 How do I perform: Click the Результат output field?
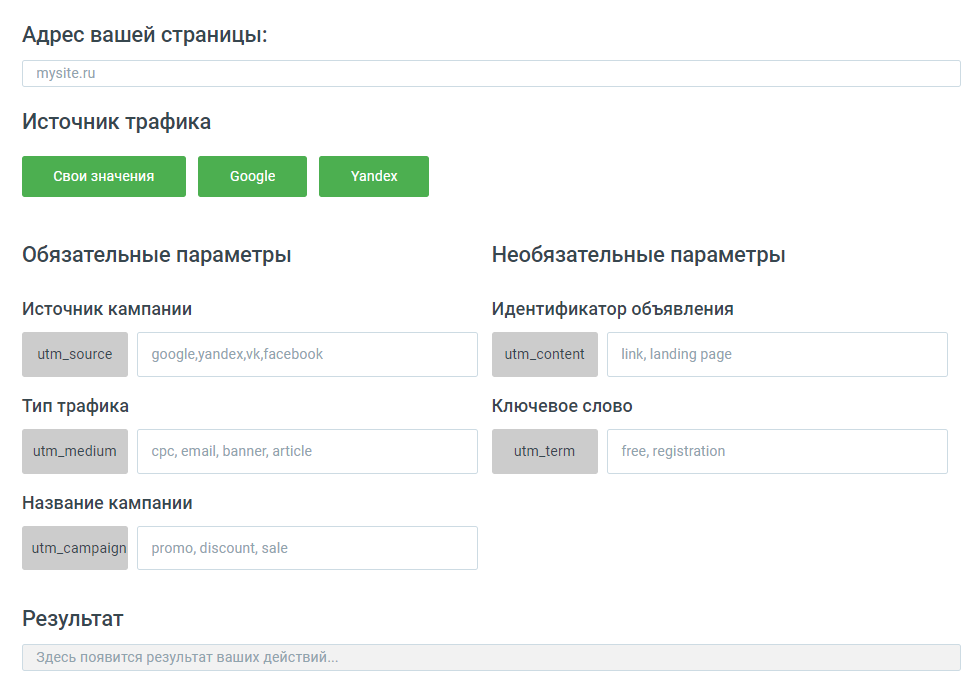point(491,657)
